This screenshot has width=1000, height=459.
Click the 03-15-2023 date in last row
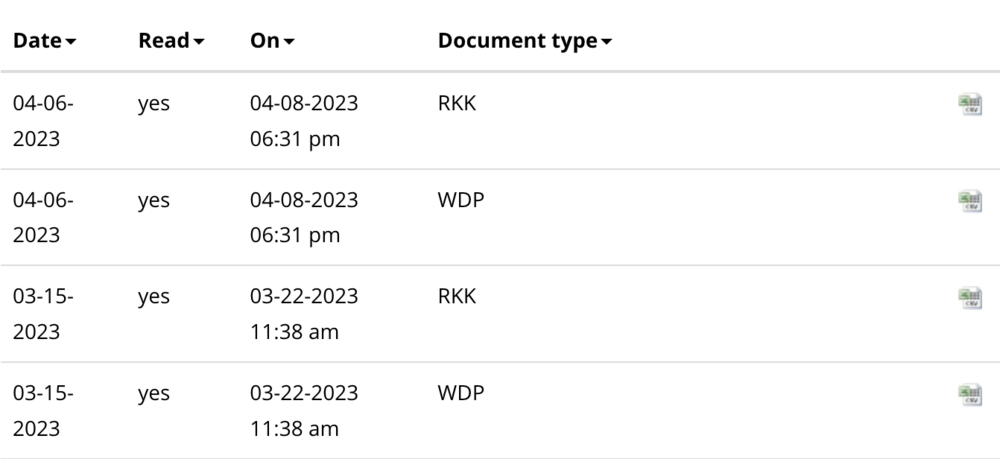coord(43,411)
